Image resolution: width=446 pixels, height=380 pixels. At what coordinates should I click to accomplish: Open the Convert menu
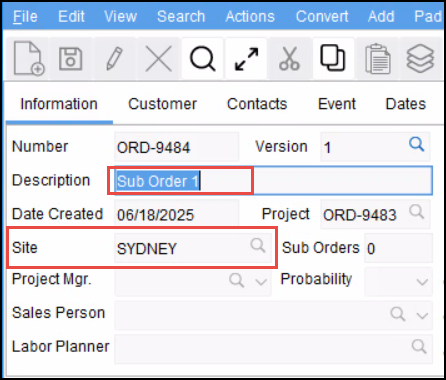point(322,16)
